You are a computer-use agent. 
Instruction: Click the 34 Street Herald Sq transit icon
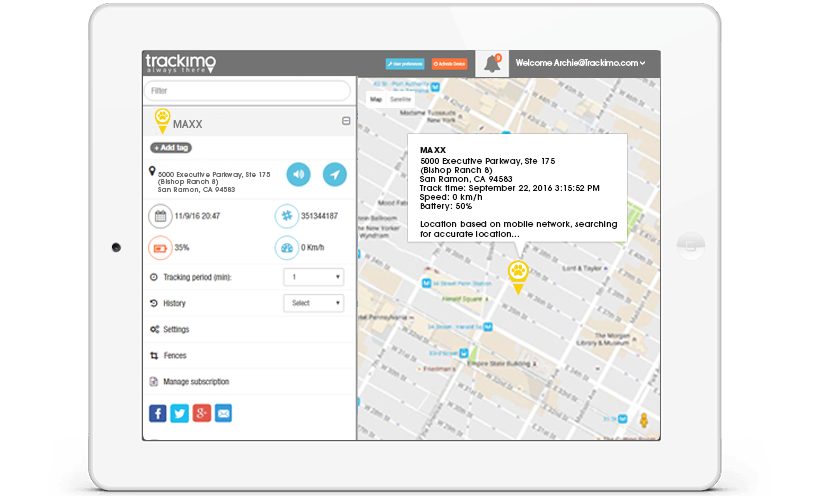(x=488, y=327)
